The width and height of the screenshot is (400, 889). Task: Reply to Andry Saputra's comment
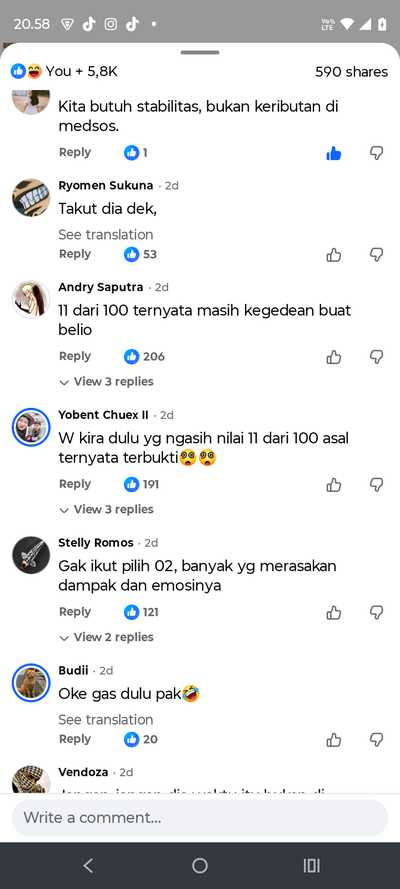point(75,356)
